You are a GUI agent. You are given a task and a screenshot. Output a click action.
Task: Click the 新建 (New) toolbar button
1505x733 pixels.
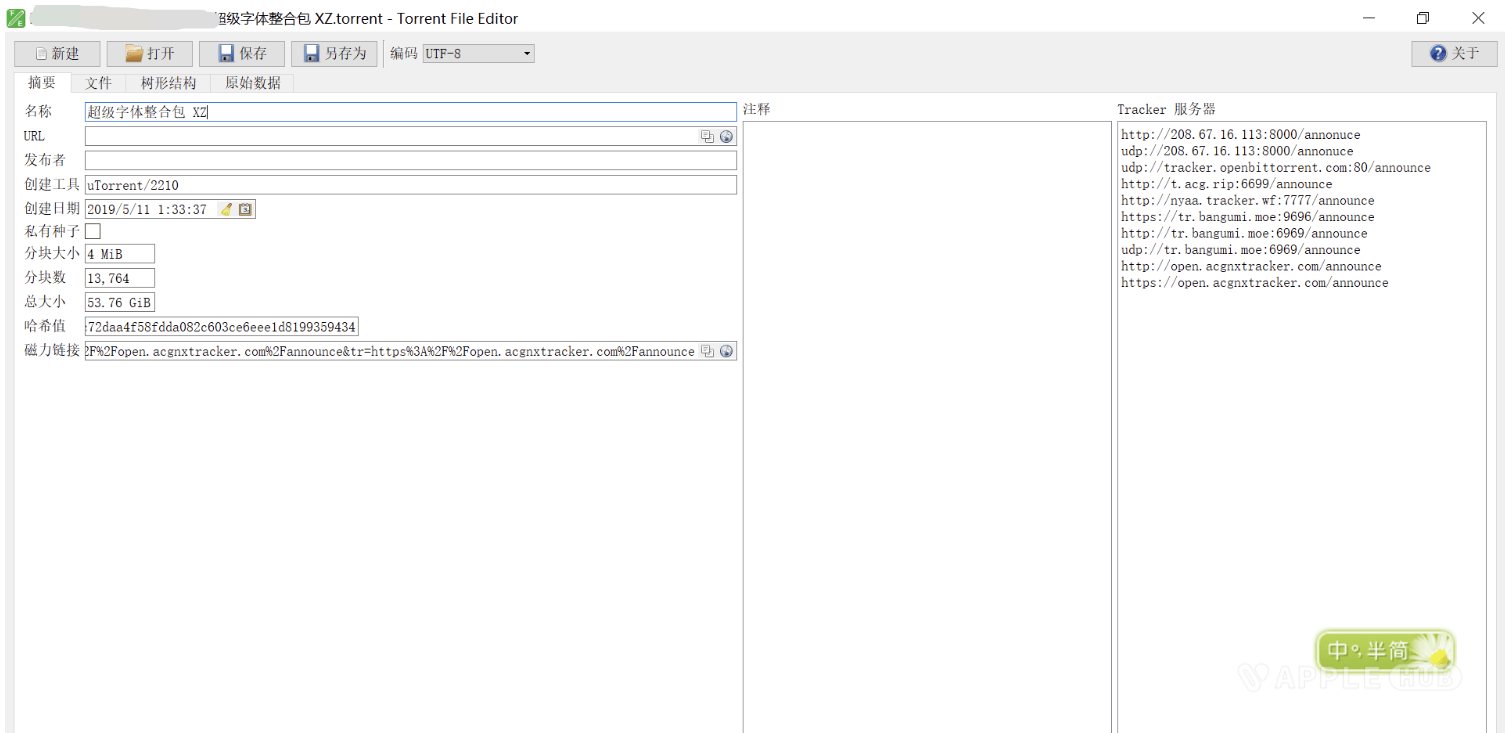coord(57,54)
